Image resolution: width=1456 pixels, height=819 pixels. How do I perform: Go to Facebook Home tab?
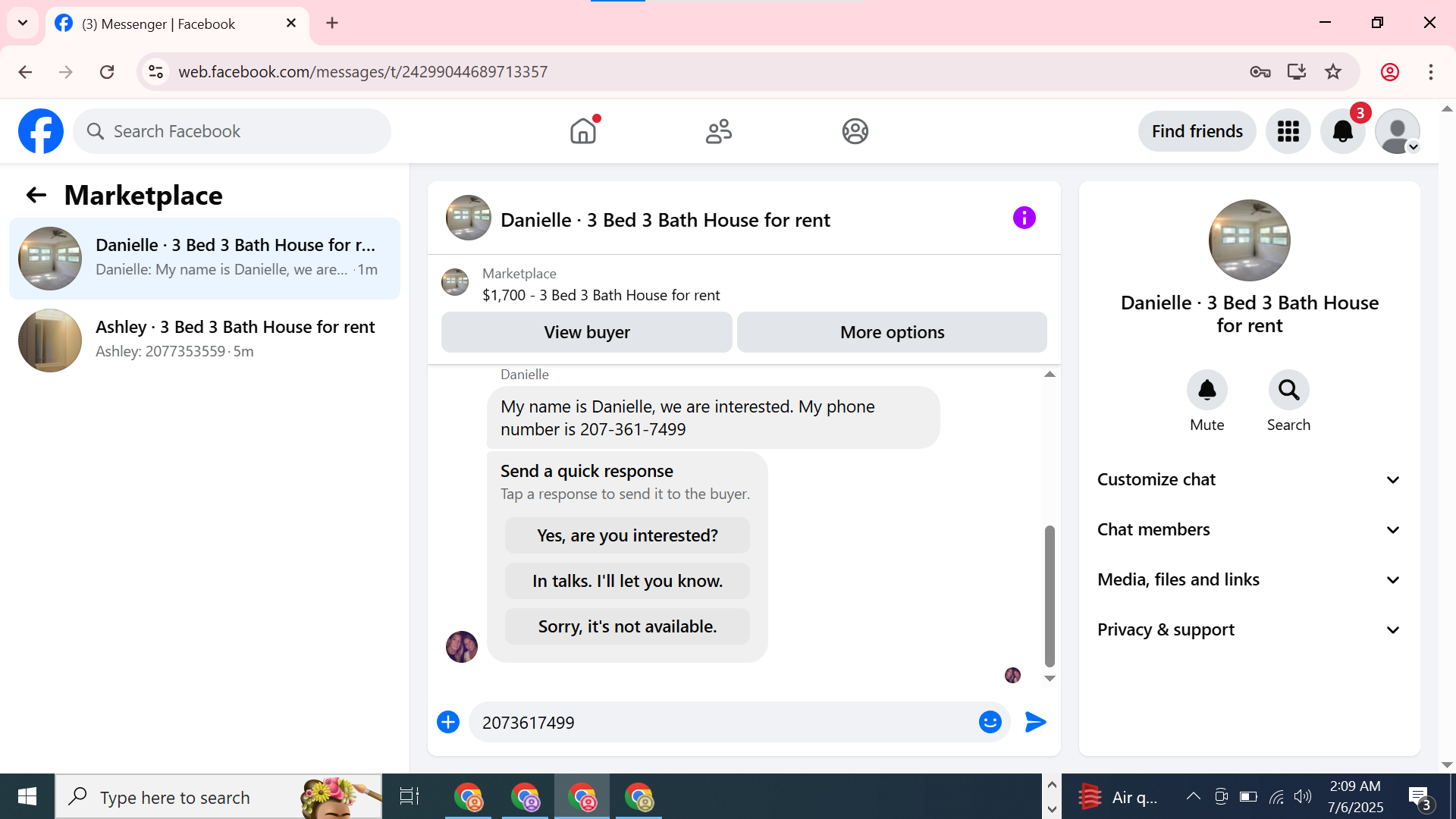pos(583,131)
